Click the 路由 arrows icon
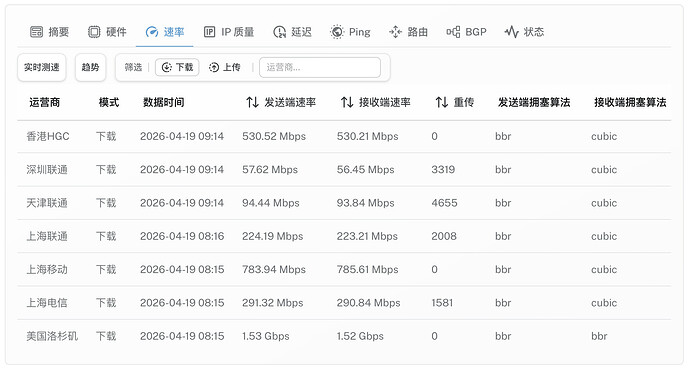Screen dimensions: 690x369 click(395, 32)
